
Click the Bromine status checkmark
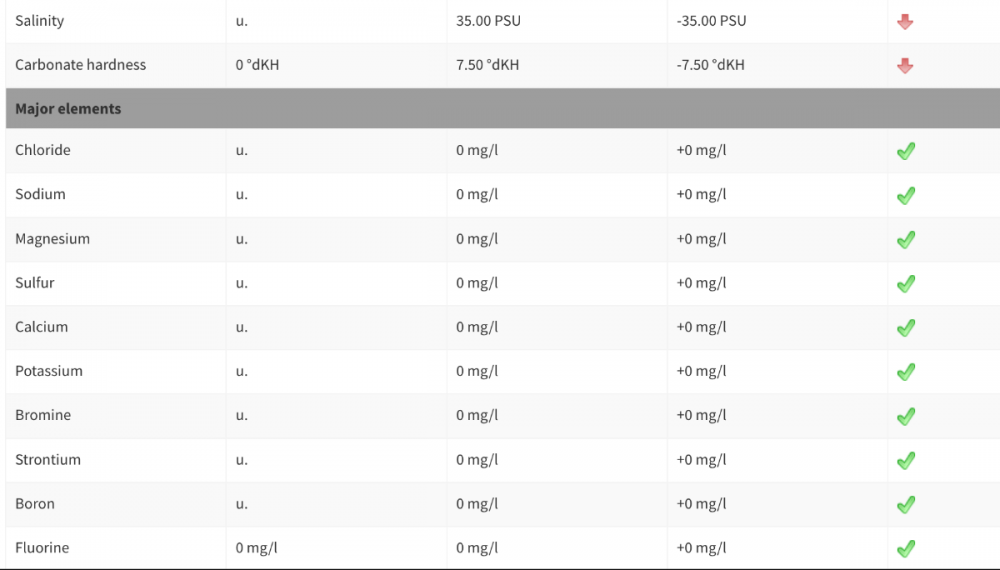click(906, 416)
